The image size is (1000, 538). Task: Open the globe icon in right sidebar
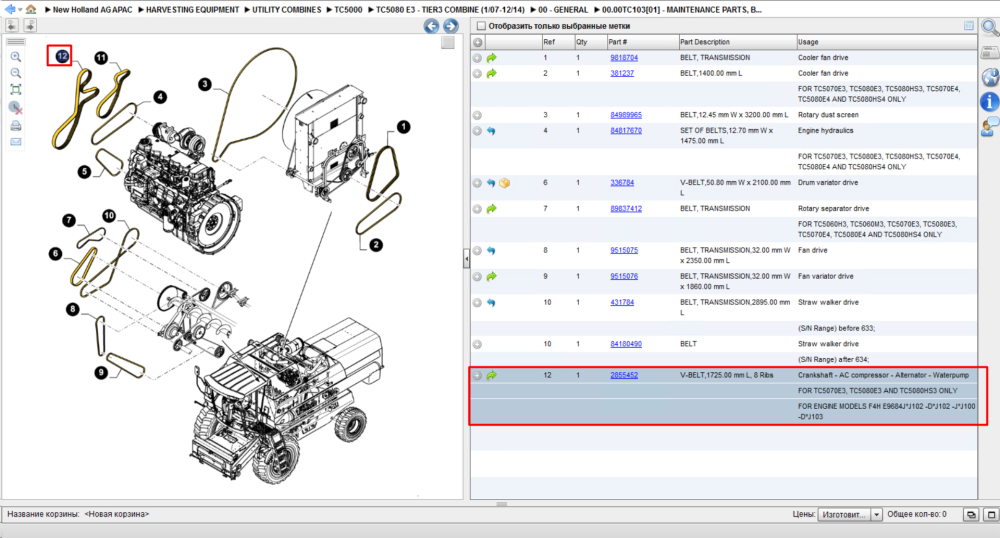(990, 77)
